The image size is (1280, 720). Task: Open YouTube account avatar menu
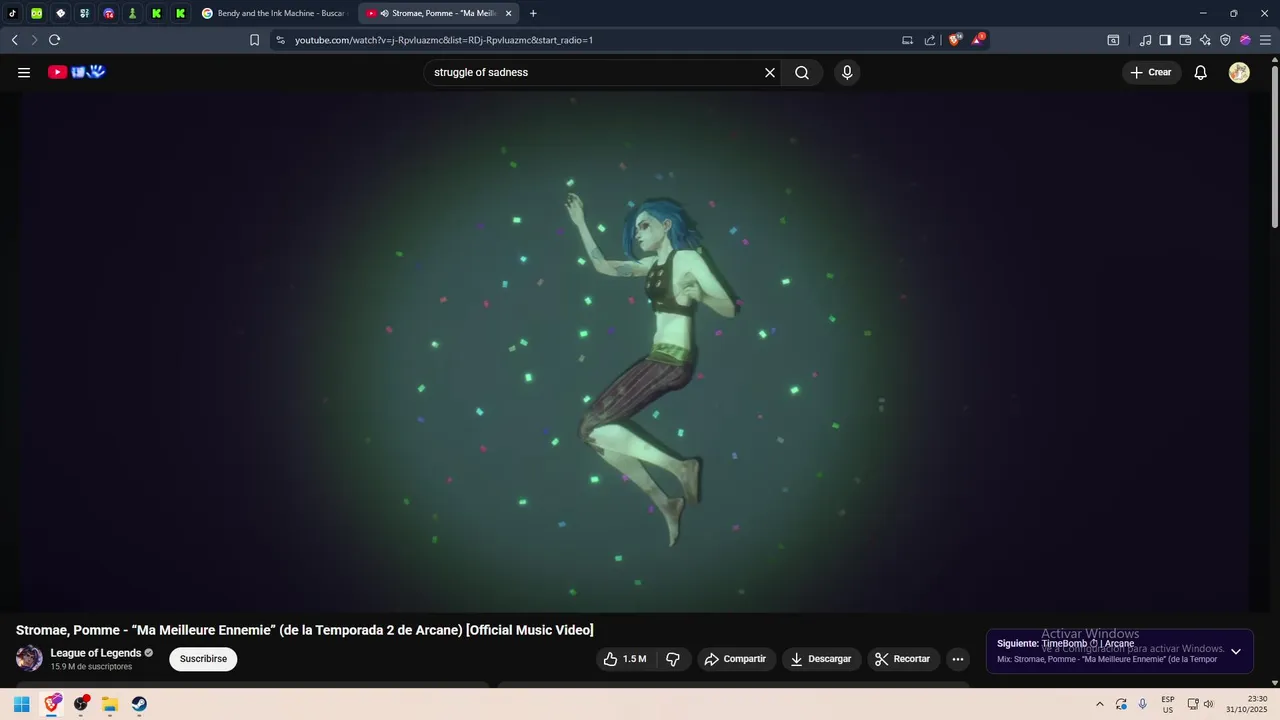1239,72
